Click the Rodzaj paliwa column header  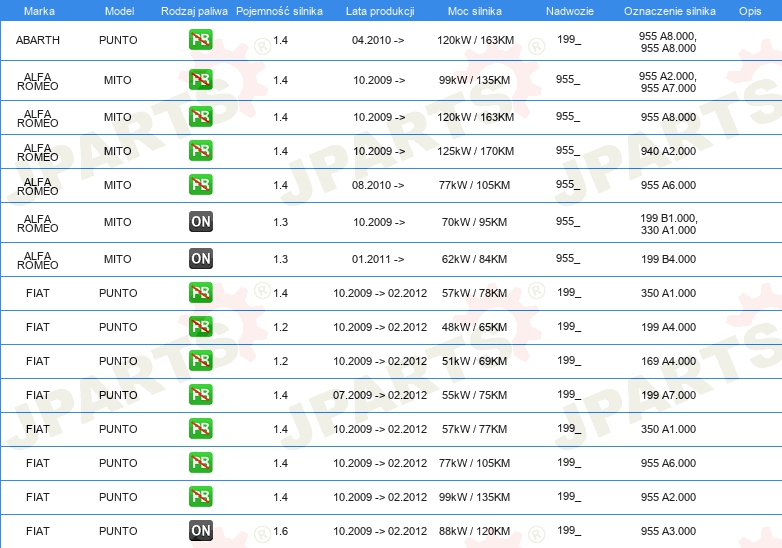tap(194, 11)
